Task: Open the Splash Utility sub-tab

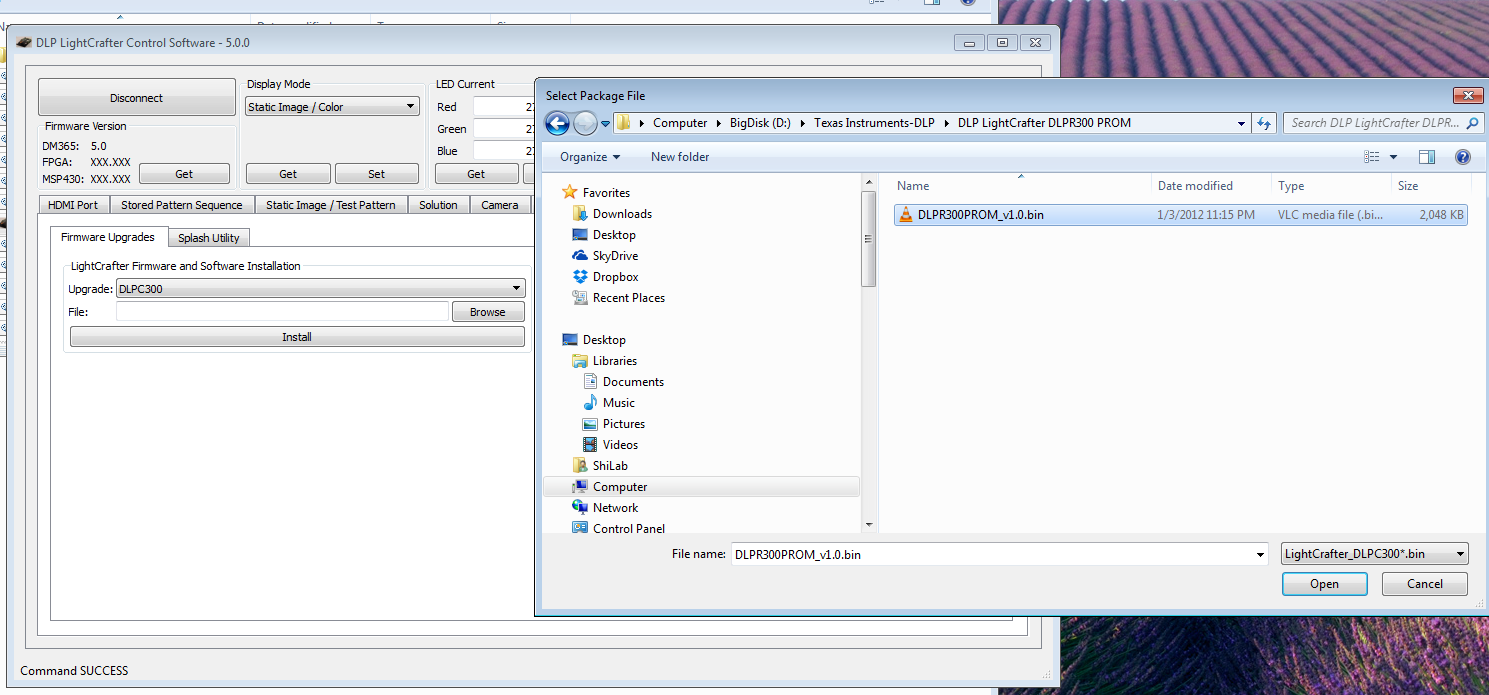Action: click(x=209, y=238)
